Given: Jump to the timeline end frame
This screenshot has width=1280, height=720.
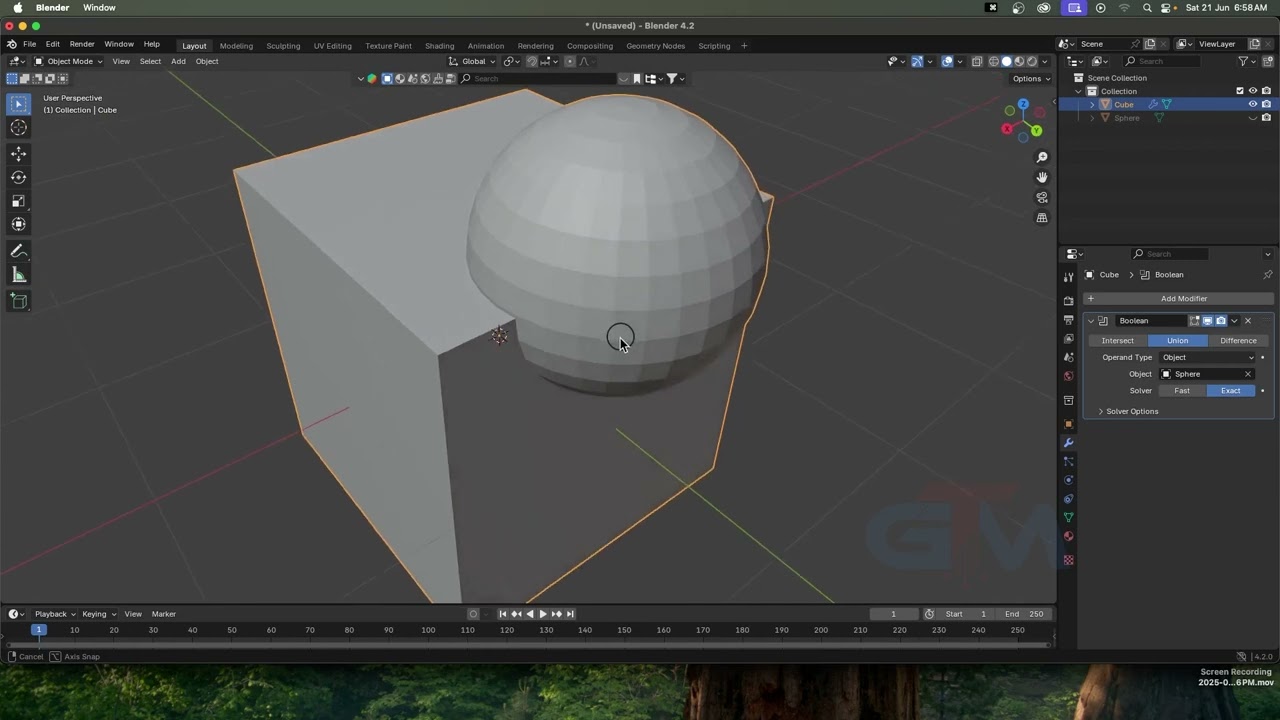Looking at the screenshot, I should point(570,614).
